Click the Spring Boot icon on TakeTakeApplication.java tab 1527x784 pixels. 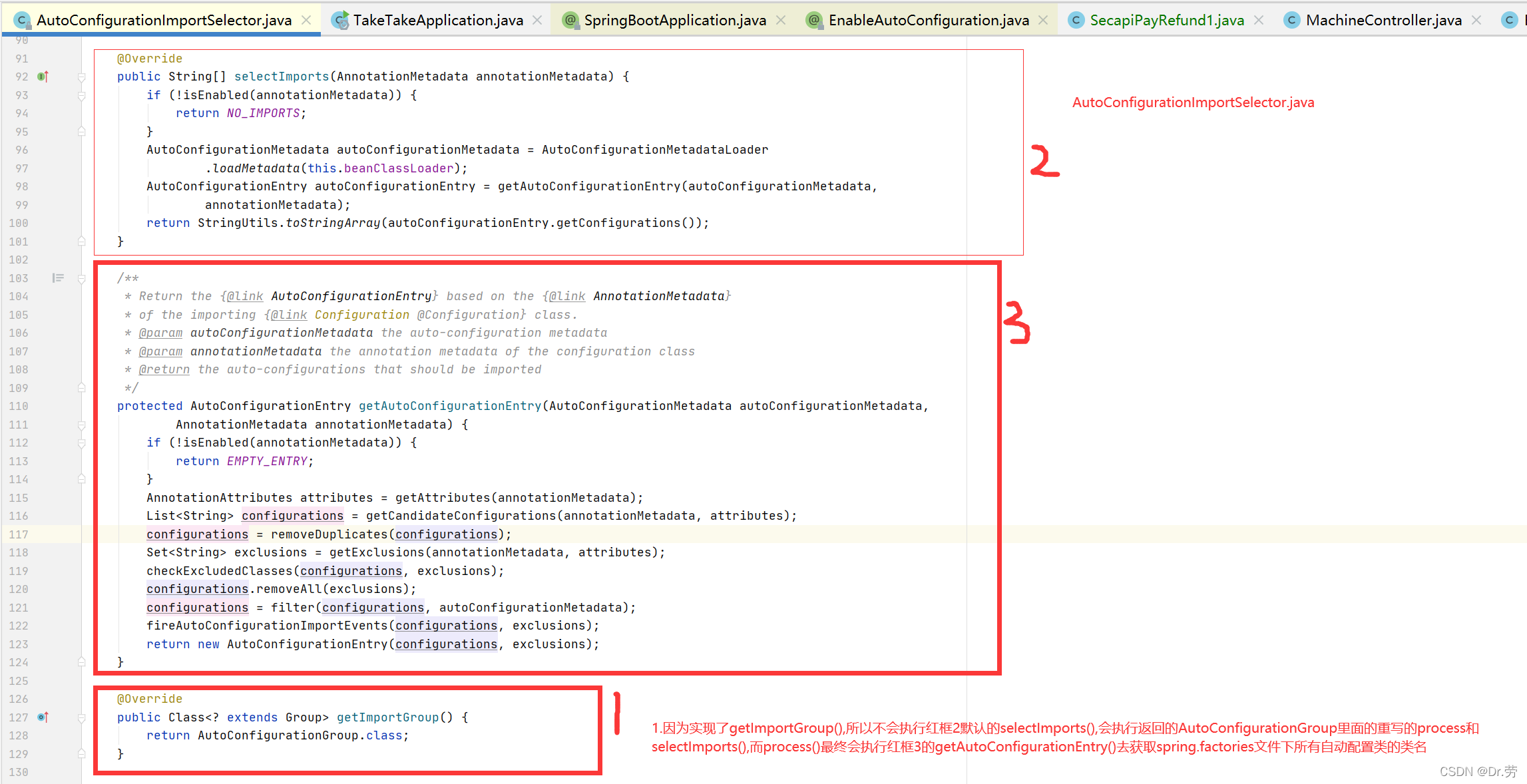tap(341, 20)
